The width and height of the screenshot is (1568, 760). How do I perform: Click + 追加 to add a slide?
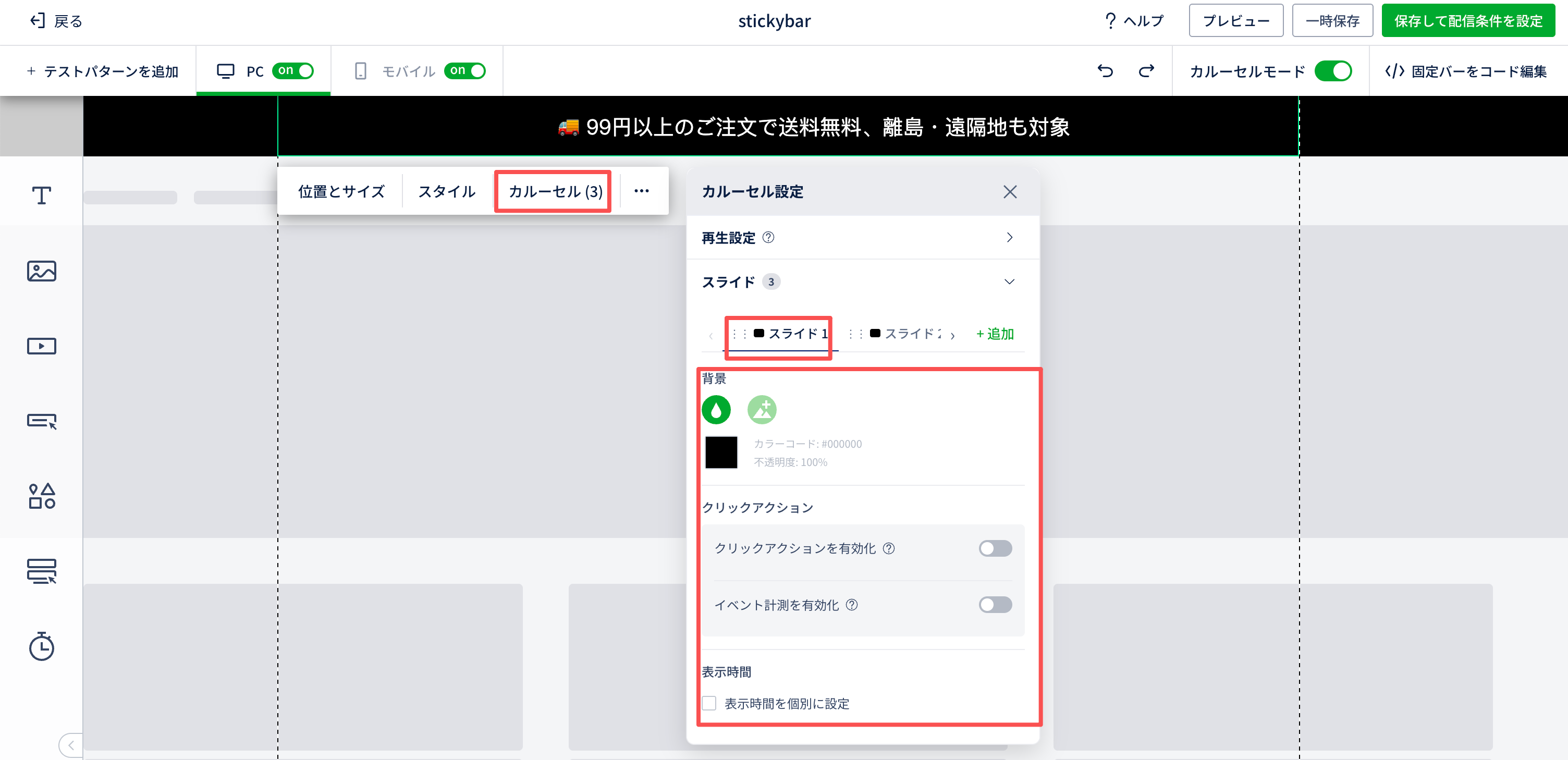click(995, 334)
